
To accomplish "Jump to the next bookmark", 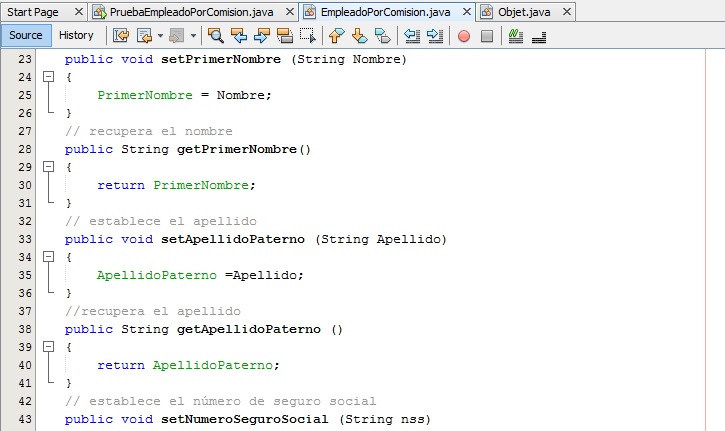I will point(358,36).
